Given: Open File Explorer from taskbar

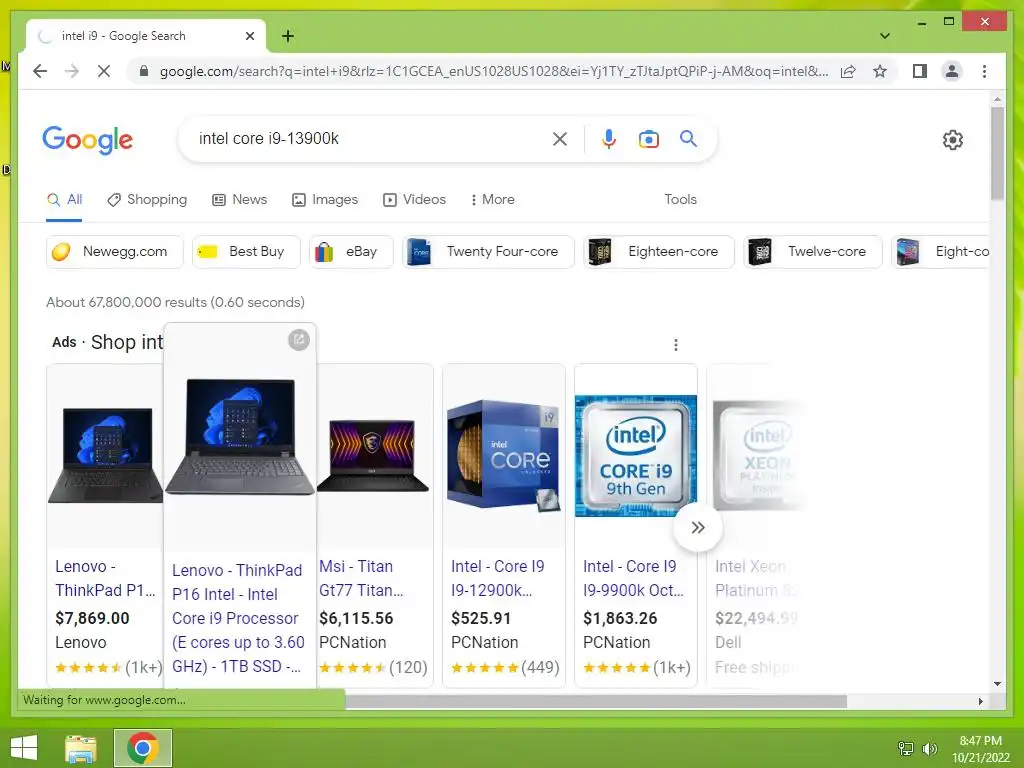Looking at the screenshot, I should pyautogui.click(x=81, y=748).
